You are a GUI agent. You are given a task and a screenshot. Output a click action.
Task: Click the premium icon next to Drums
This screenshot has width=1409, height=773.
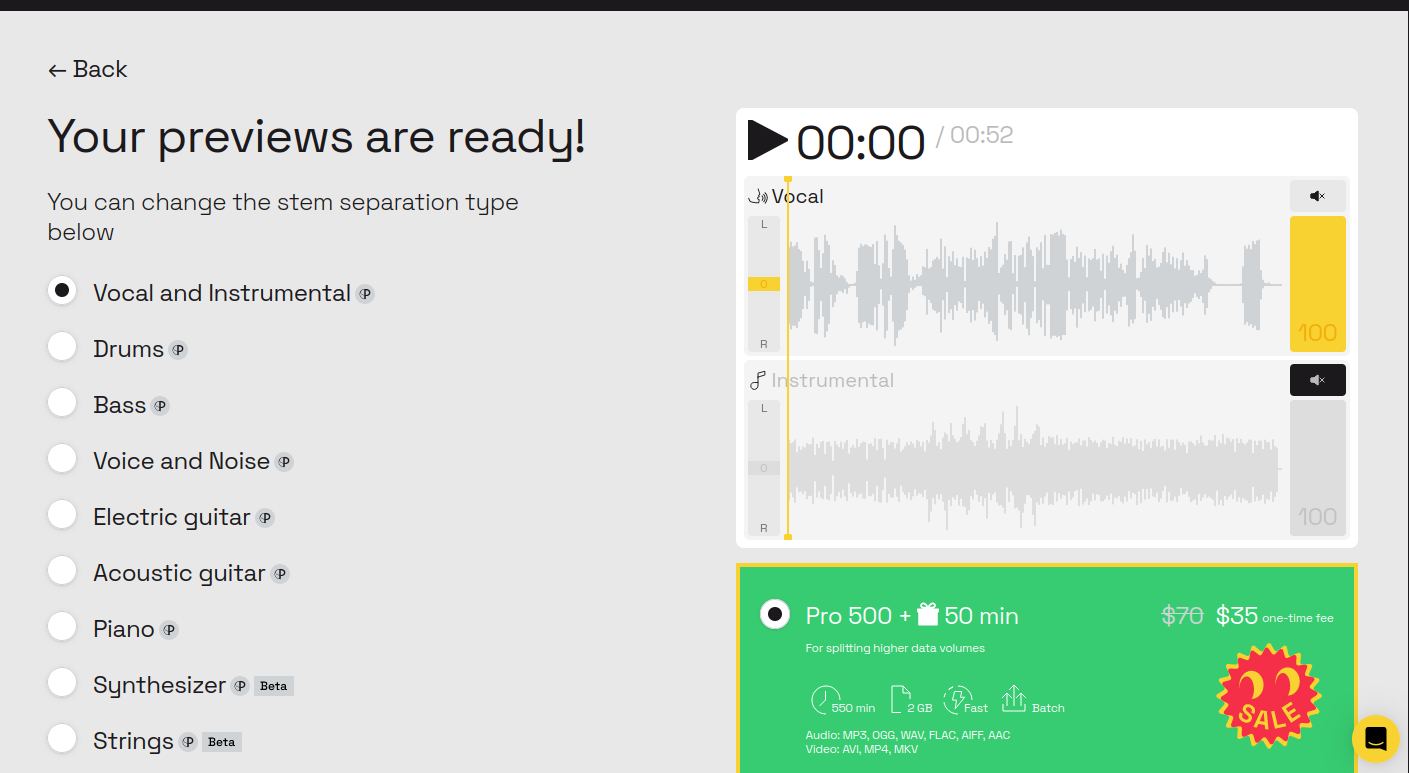pyautogui.click(x=178, y=349)
